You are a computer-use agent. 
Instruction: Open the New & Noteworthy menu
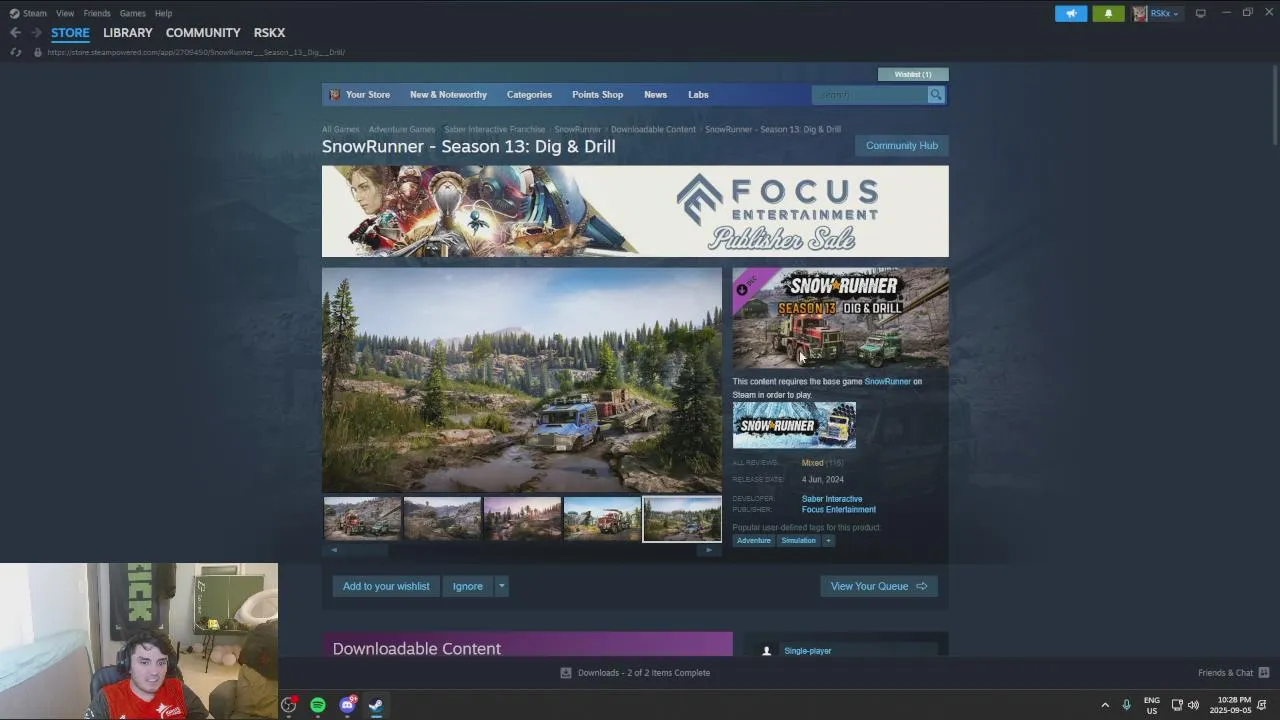pyautogui.click(x=448, y=95)
